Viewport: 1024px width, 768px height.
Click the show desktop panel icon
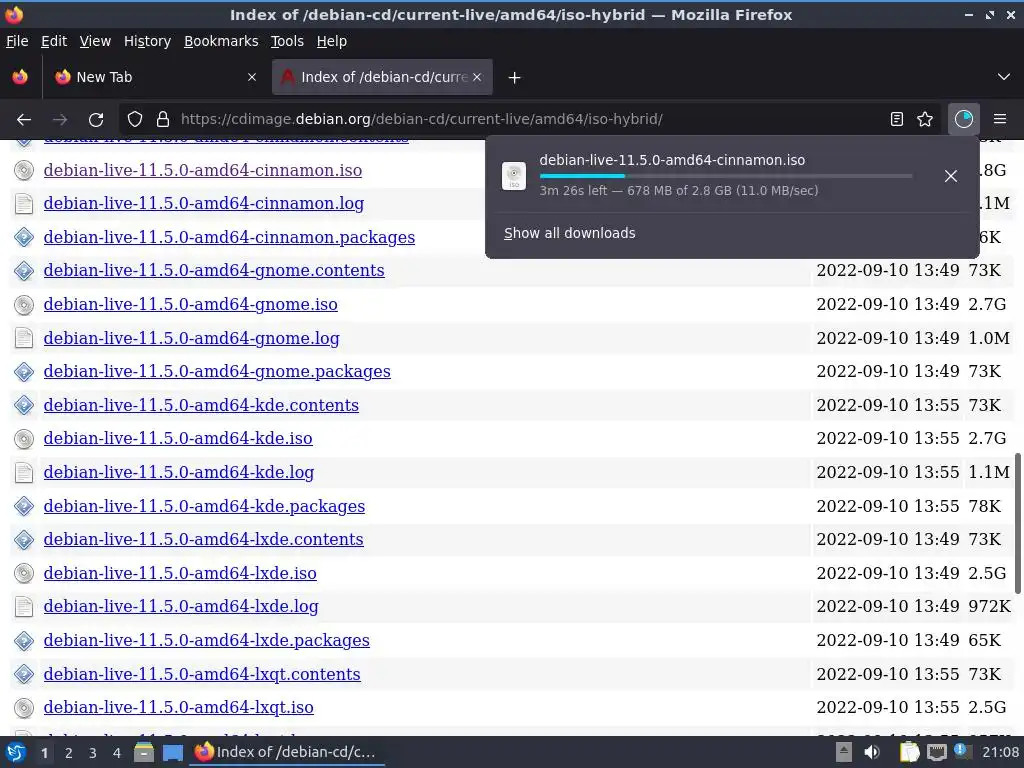tap(172, 753)
